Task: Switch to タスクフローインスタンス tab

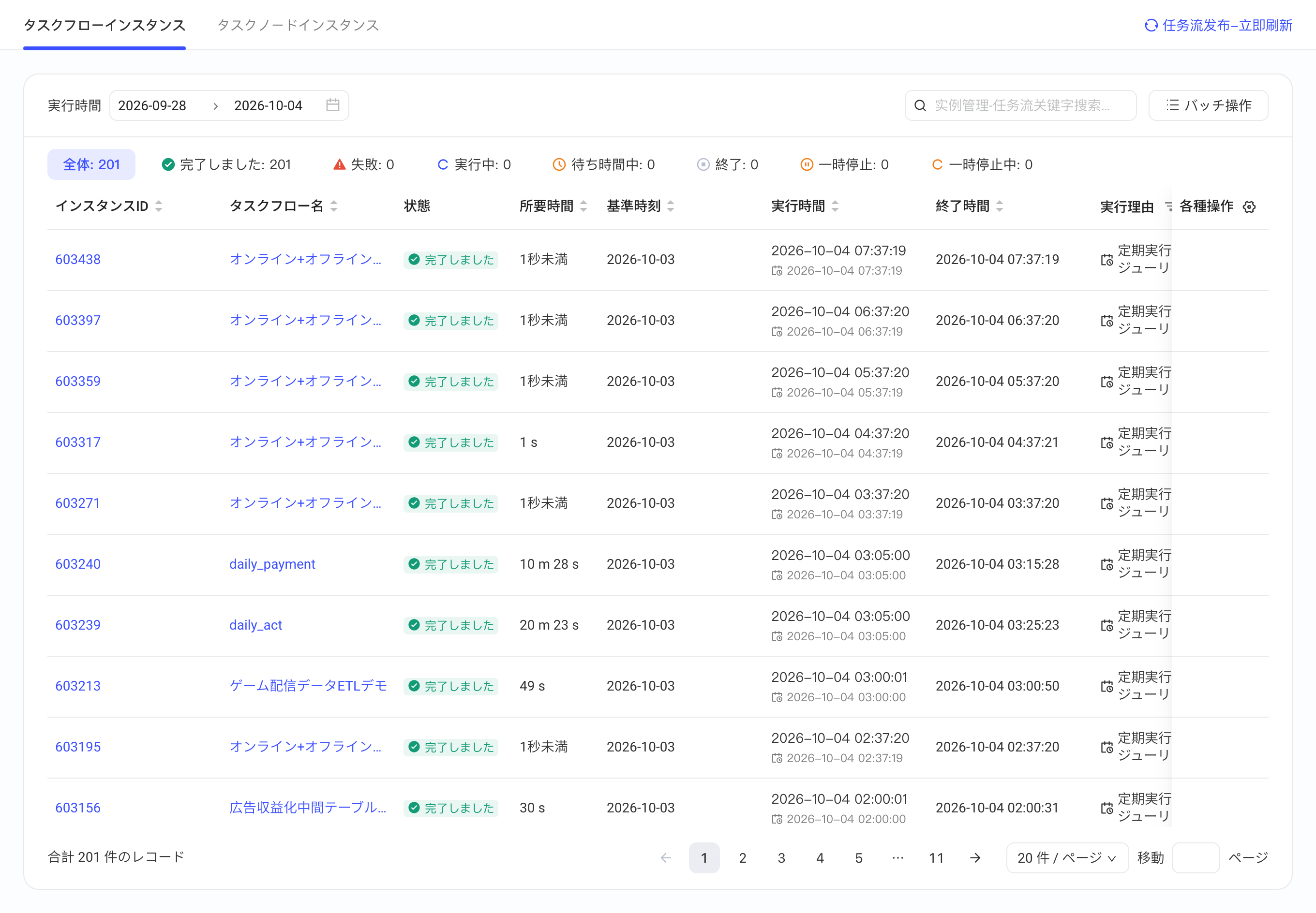Action: (x=104, y=25)
